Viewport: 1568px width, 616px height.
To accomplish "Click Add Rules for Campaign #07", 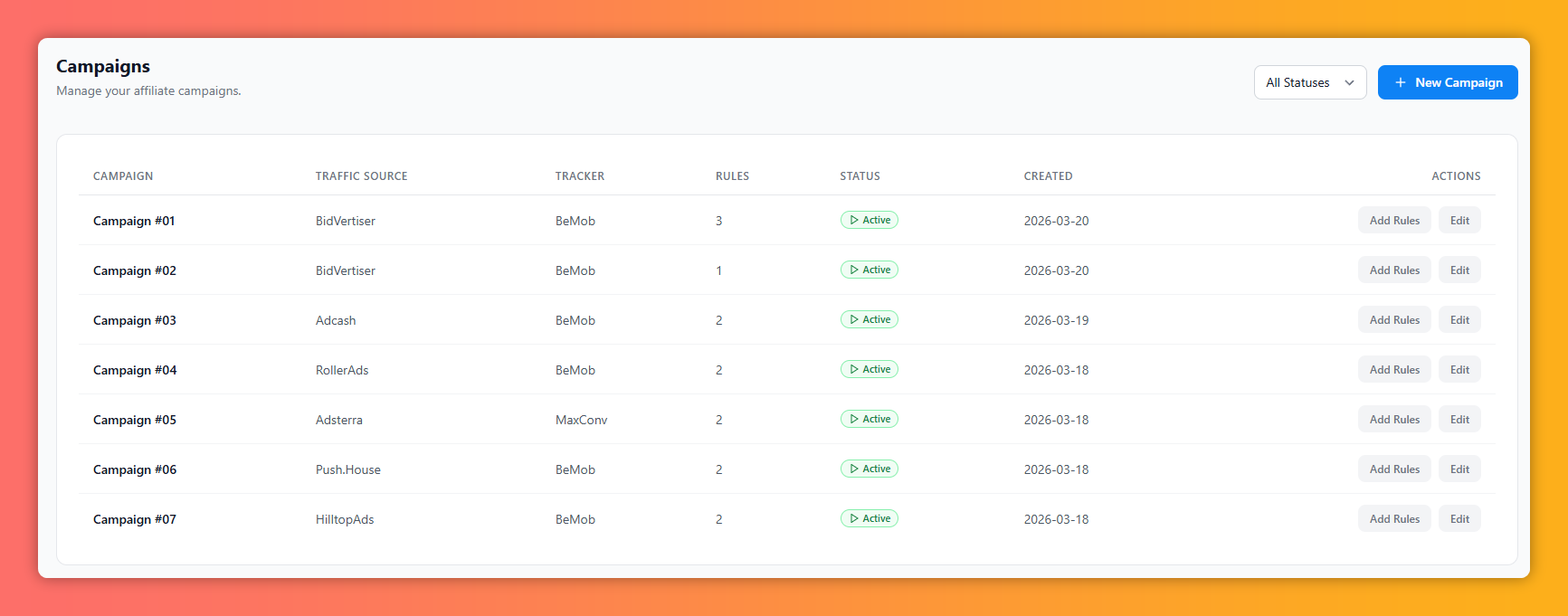I will pyautogui.click(x=1394, y=519).
